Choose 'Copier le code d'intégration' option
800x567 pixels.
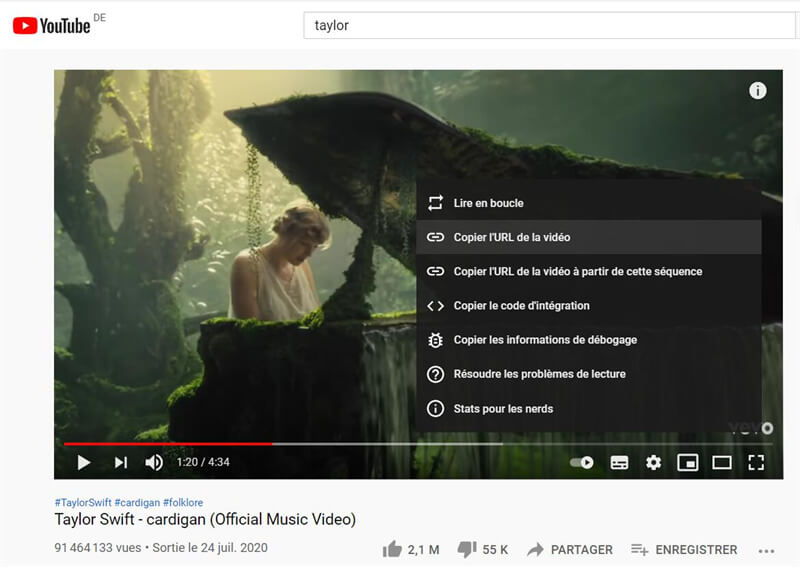click(x=589, y=306)
